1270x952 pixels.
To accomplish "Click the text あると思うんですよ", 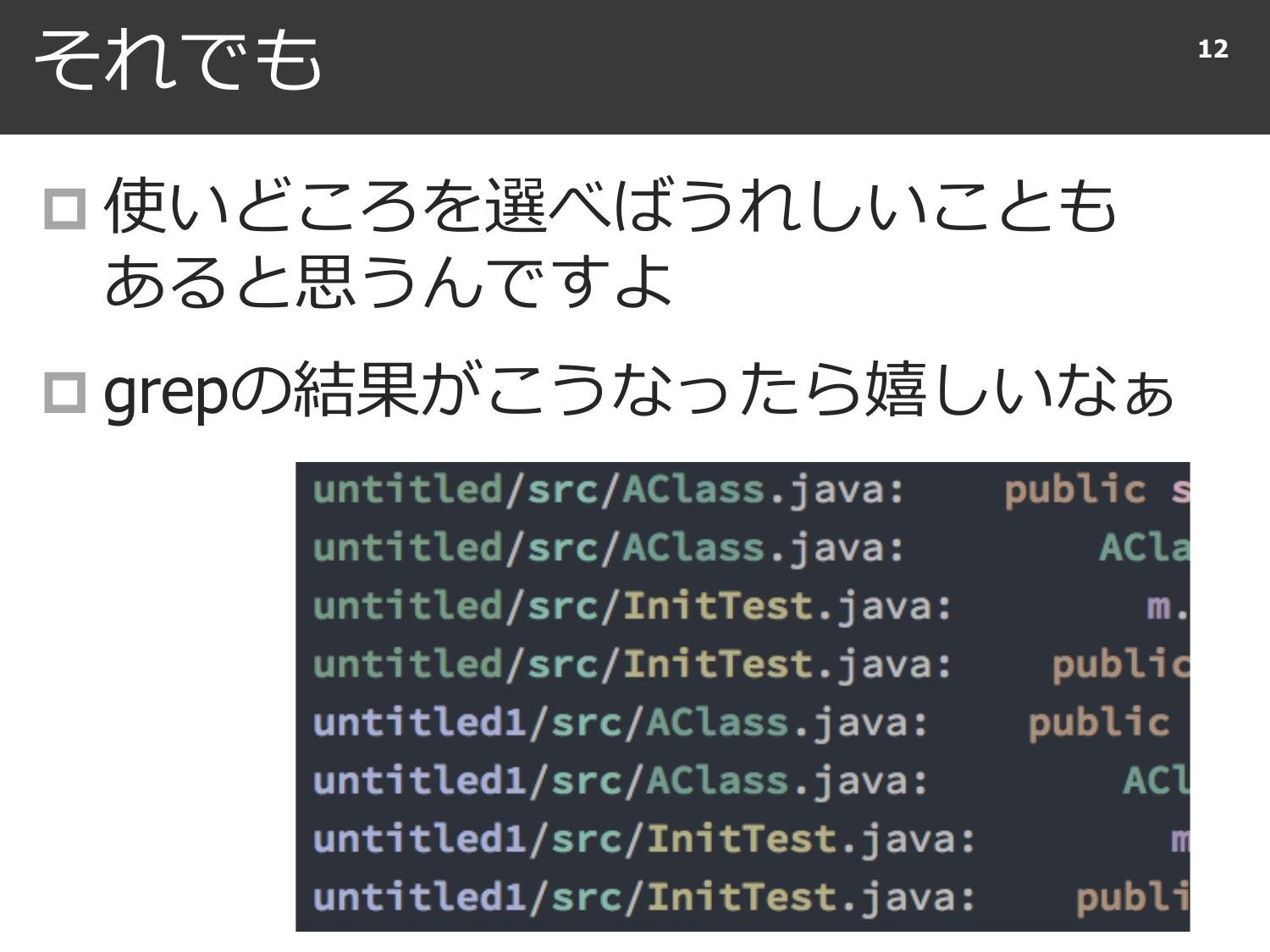I will pos(388,280).
